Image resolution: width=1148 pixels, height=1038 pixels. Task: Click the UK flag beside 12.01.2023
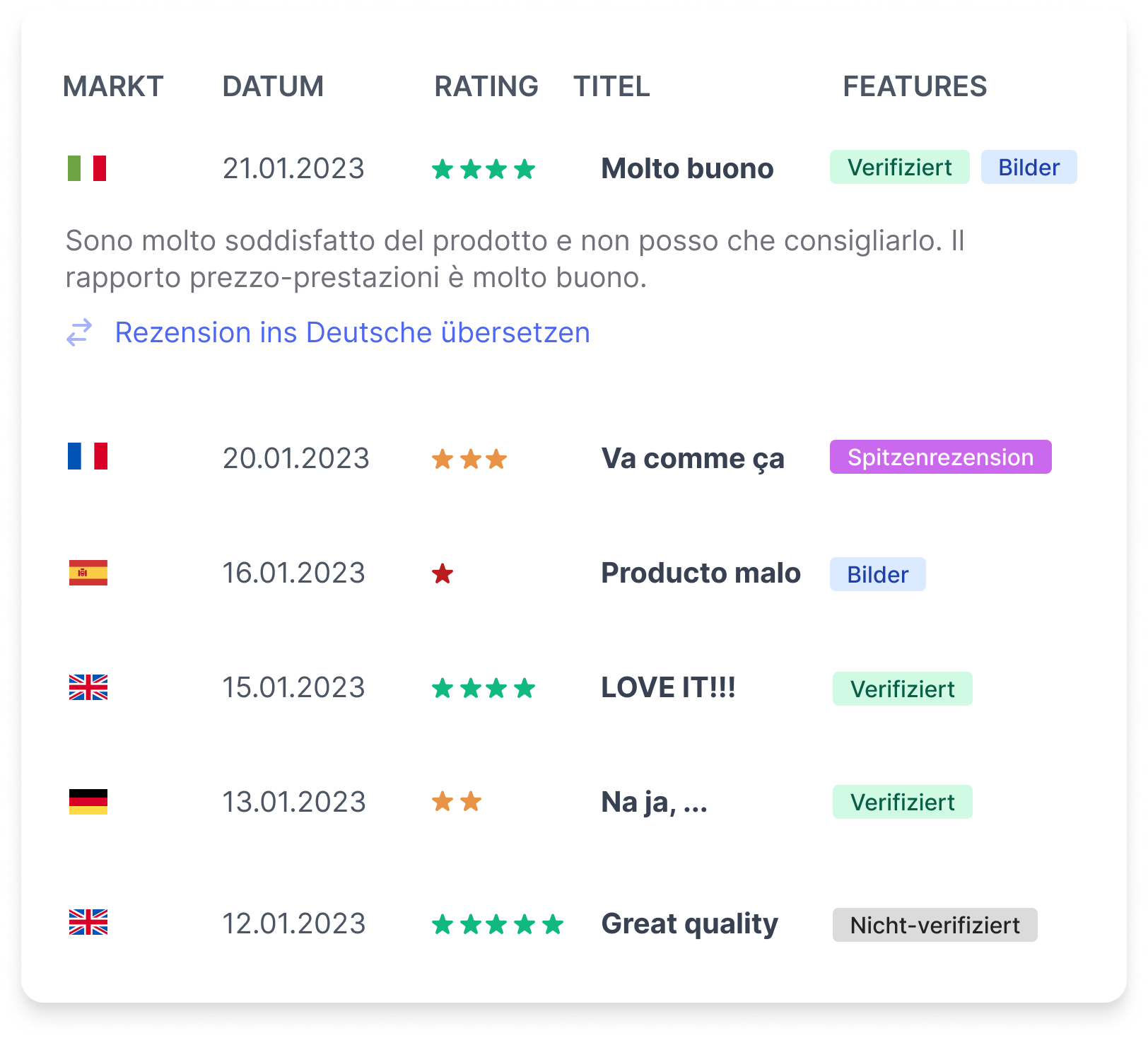(88, 922)
